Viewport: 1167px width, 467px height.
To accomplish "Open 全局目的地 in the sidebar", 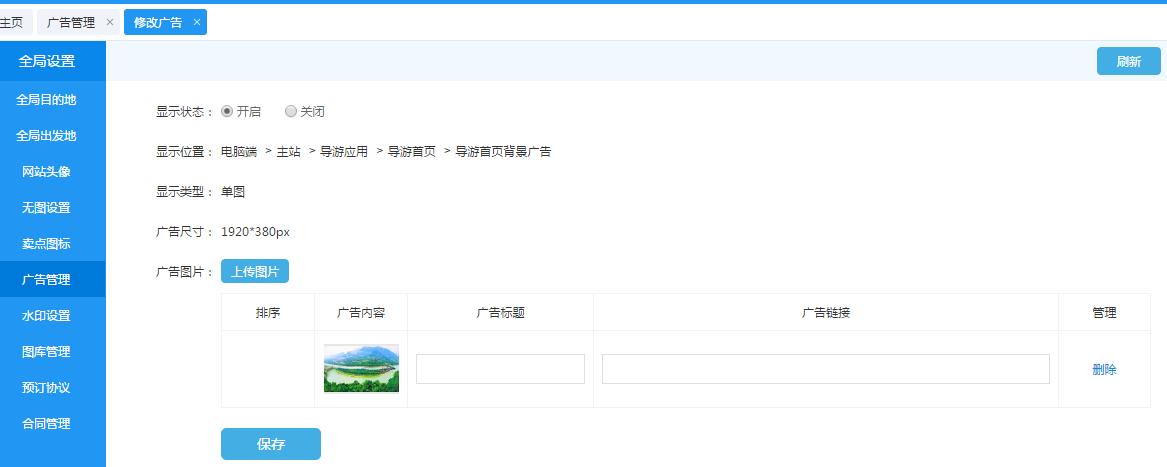I will click(x=46, y=100).
